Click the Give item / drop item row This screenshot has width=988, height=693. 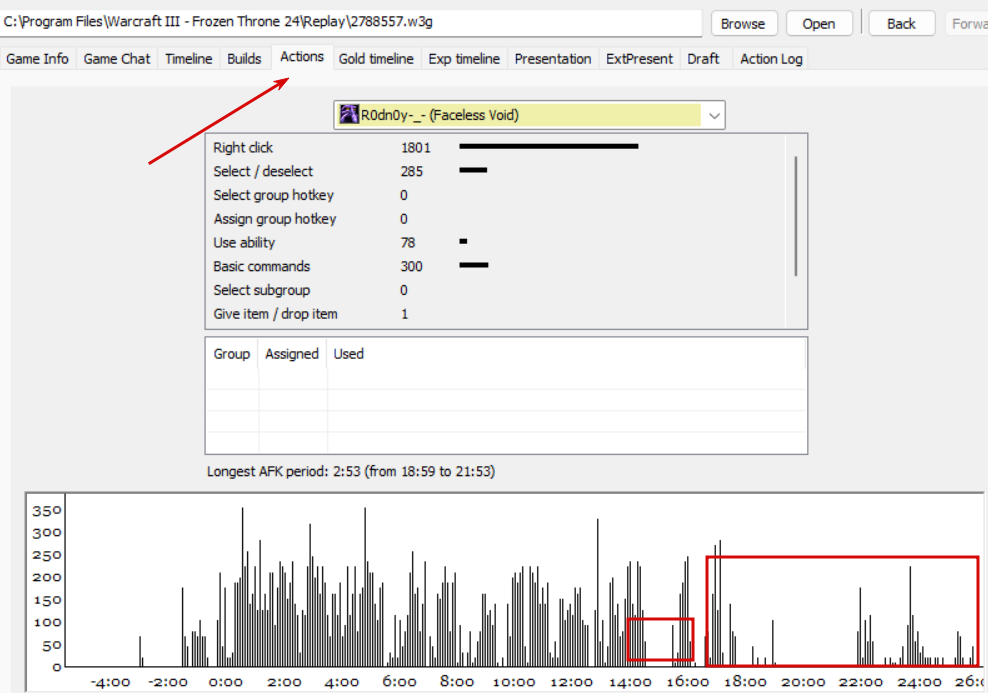tap(495, 314)
